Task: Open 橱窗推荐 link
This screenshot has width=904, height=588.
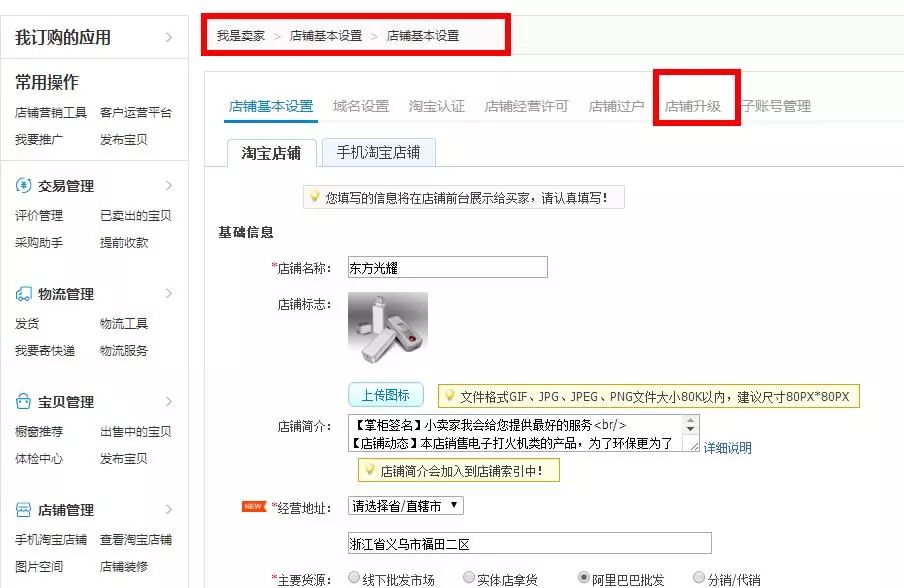Action: click(x=39, y=431)
